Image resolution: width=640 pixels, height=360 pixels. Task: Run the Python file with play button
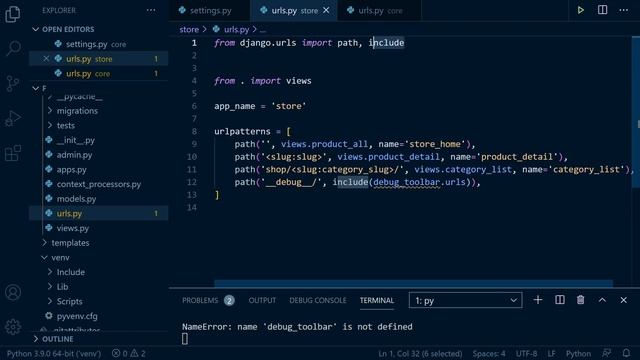580,10
